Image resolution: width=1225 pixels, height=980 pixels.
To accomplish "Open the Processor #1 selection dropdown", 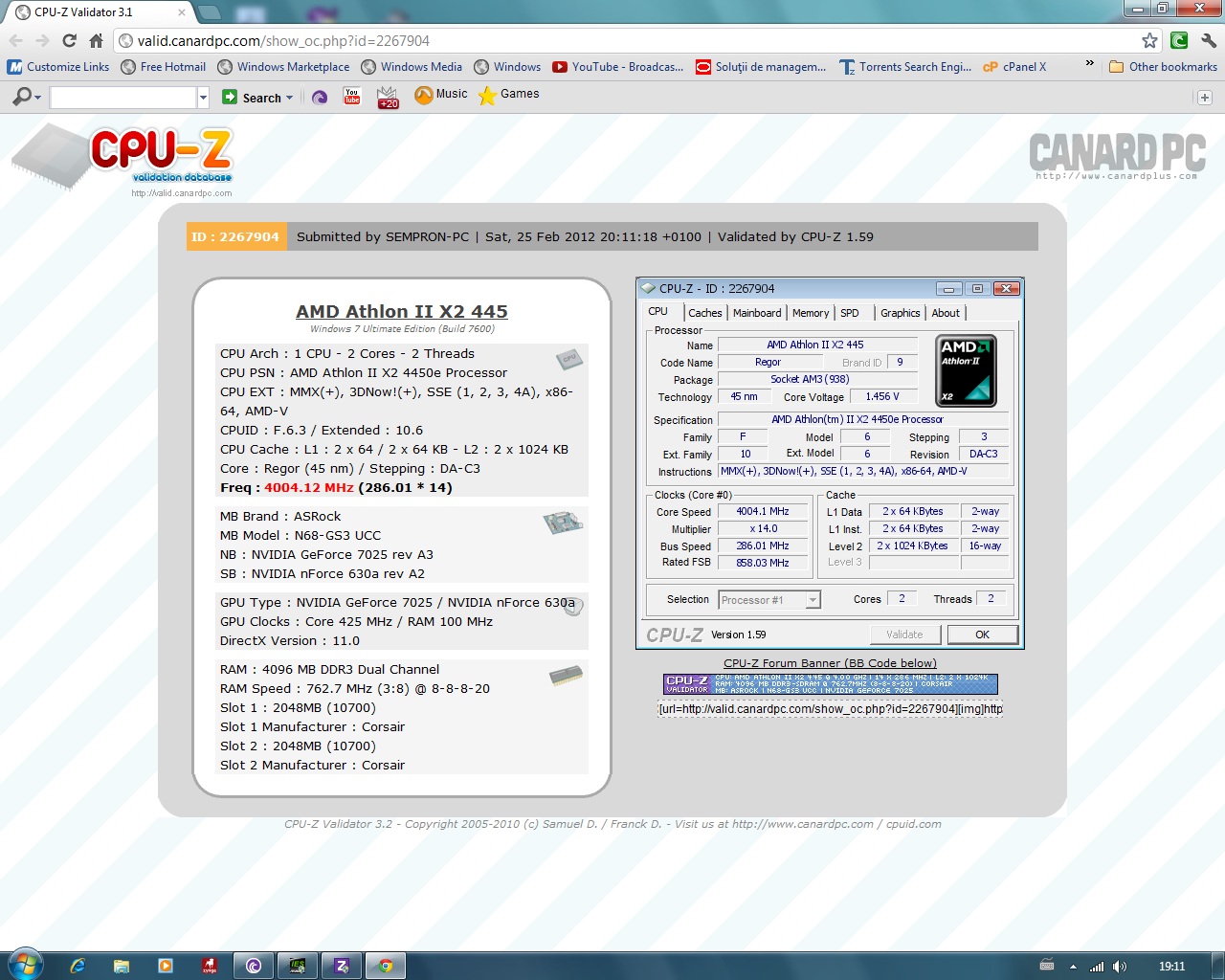I will pyautogui.click(x=769, y=600).
